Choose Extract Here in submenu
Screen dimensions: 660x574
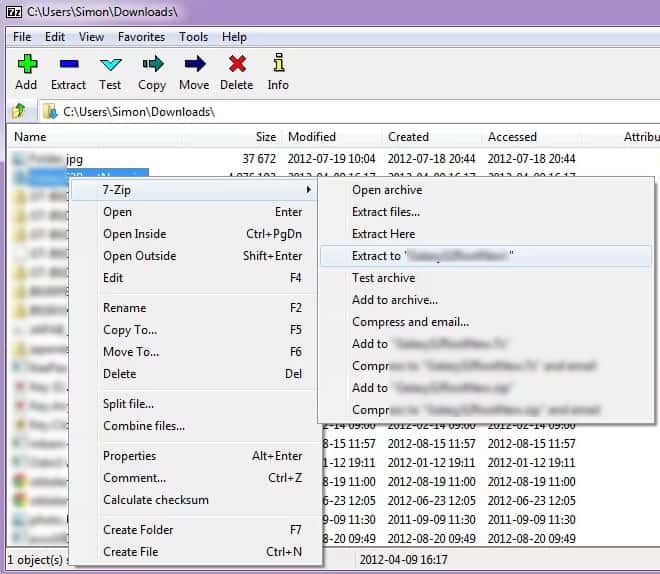click(x=486, y=234)
